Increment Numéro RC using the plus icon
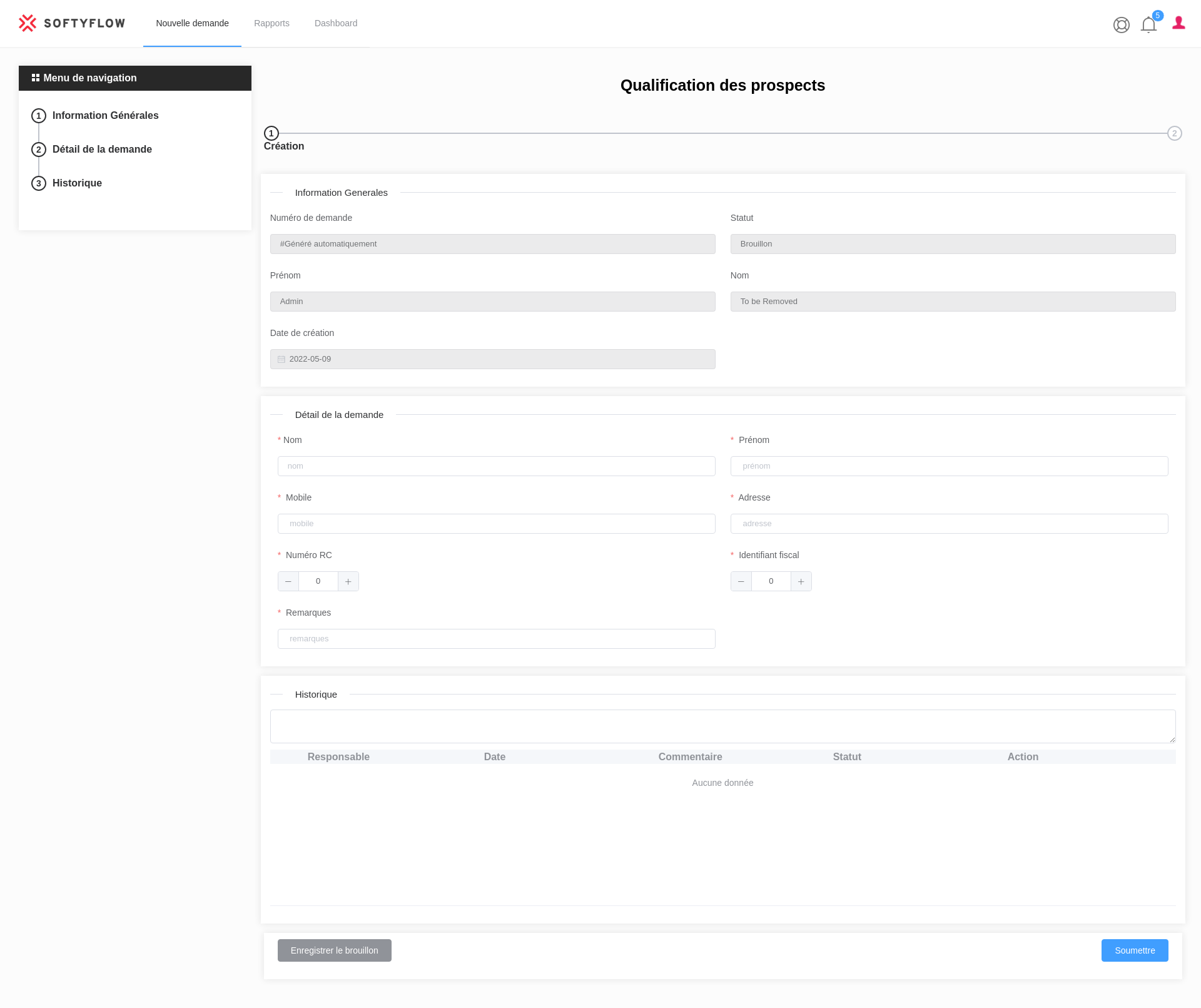The height and width of the screenshot is (1008, 1201). click(x=348, y=581)
